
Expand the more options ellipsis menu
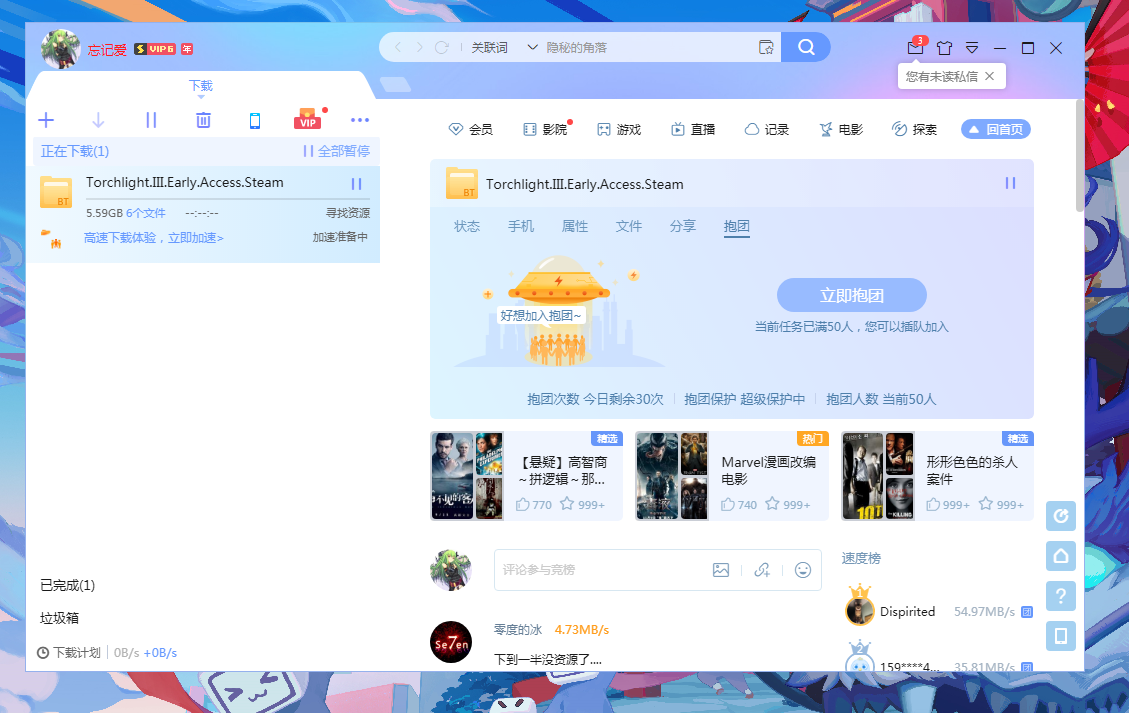pos(359,119)
